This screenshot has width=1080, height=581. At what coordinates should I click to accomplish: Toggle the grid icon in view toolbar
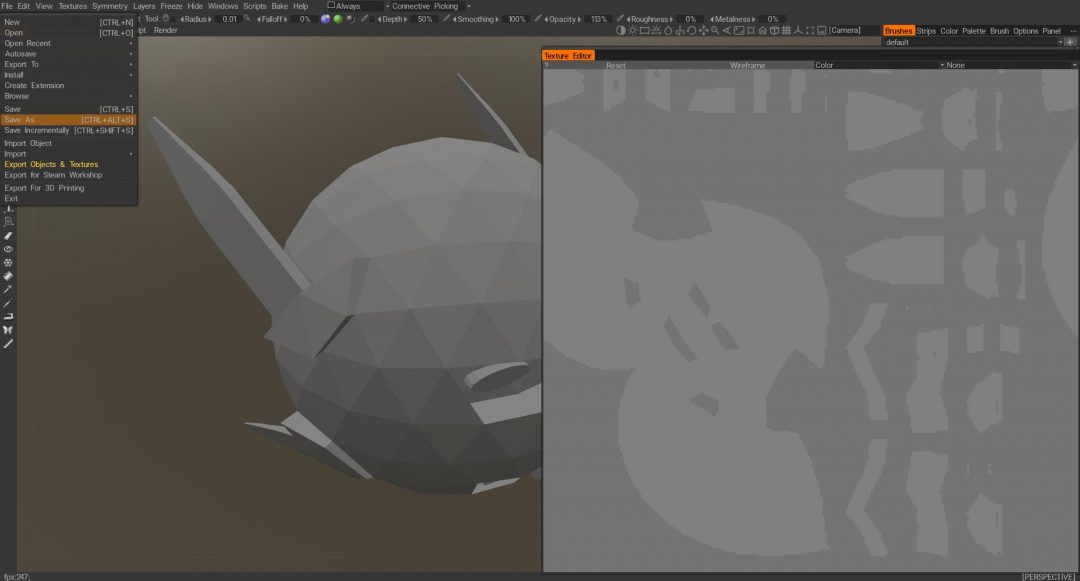click(x=786, y=30)
